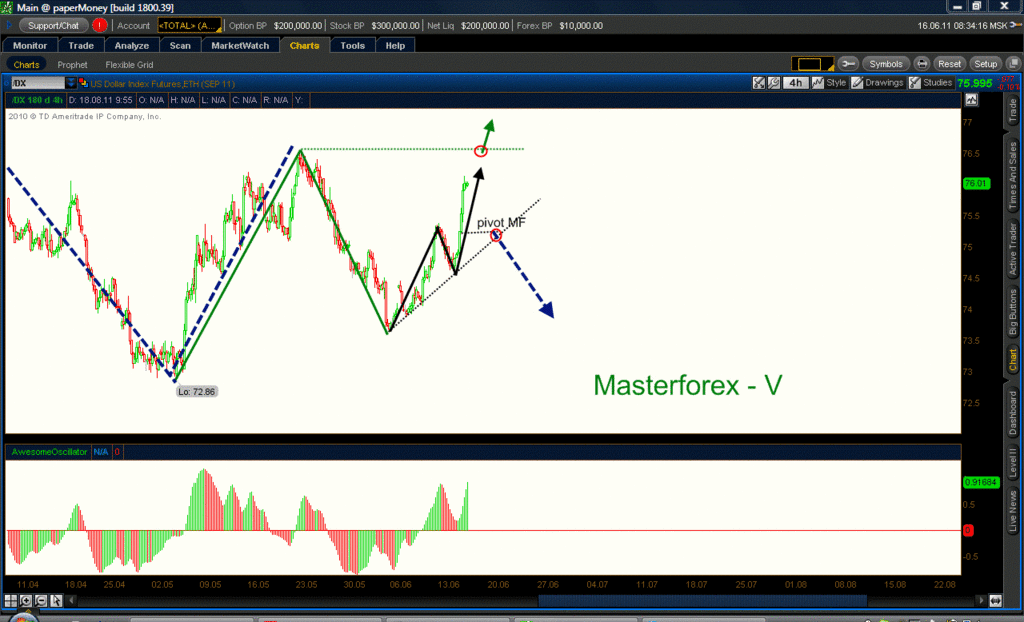Click the Reset button
Viewport: 1024px width, 622px height.
tap(949, 64)
